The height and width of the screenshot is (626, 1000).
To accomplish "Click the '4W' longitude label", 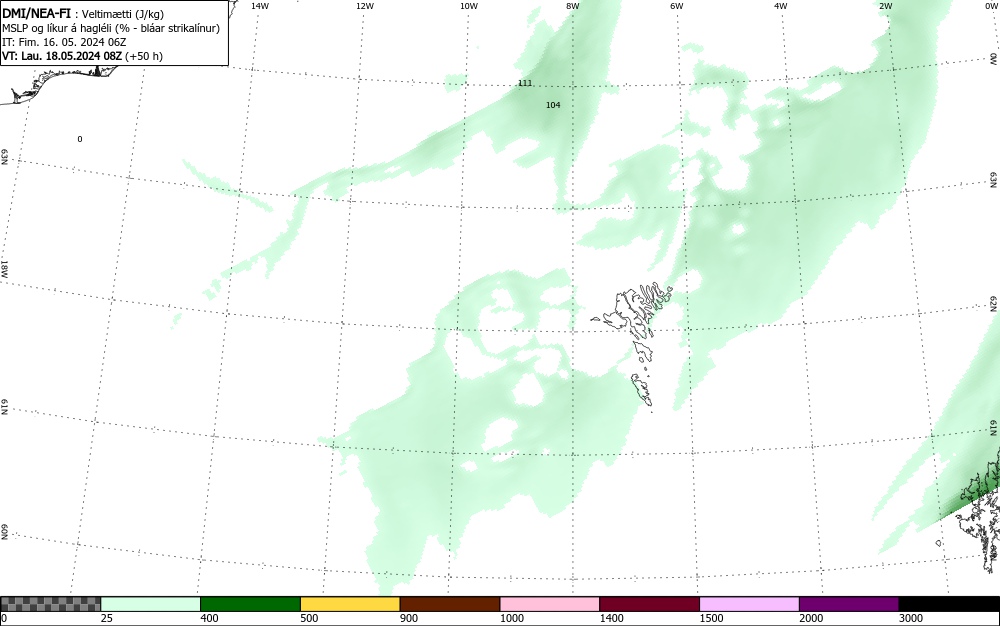I will coord(781,6).
